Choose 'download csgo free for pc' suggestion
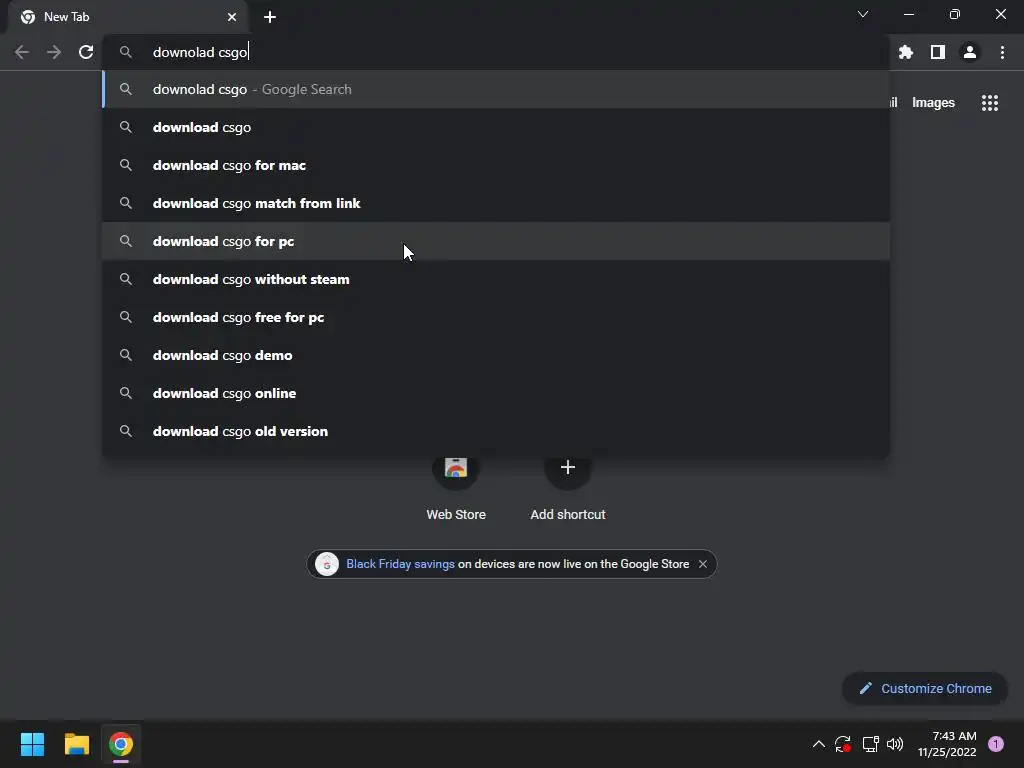This screenshot has width=1024, height=768. click(x=496, y=317)
